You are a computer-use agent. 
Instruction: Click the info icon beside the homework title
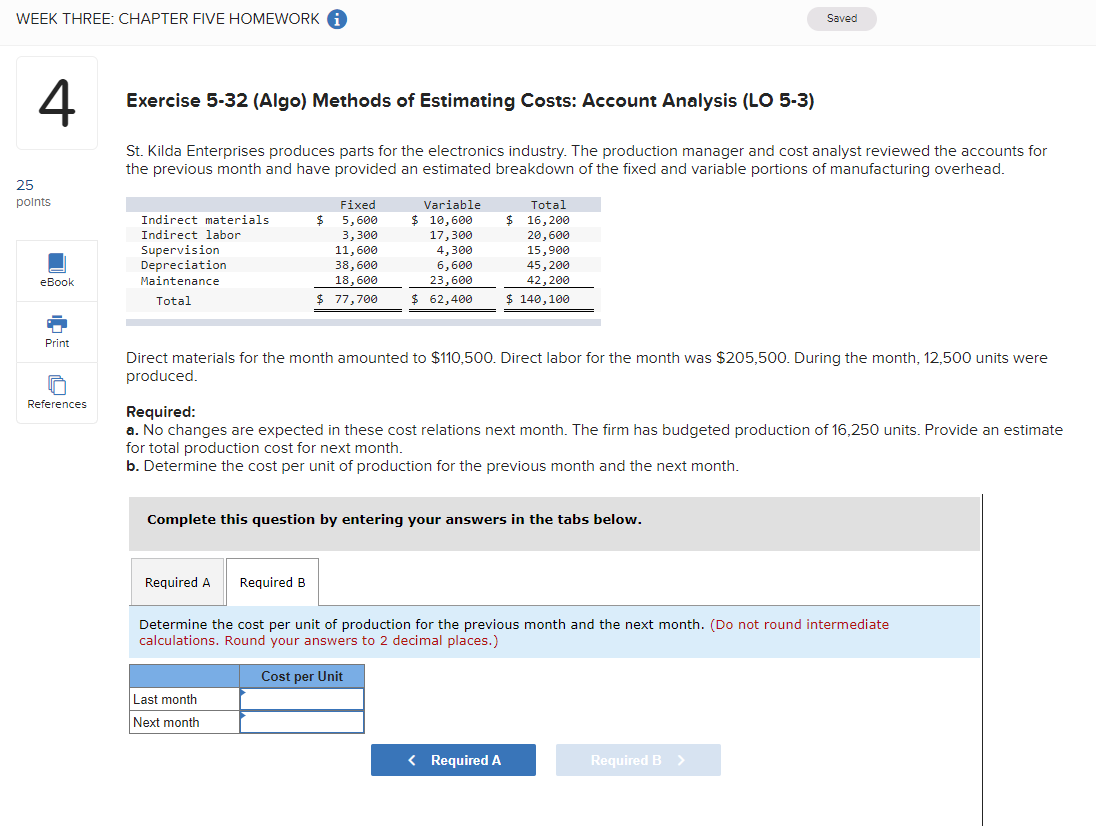(336, 18)
